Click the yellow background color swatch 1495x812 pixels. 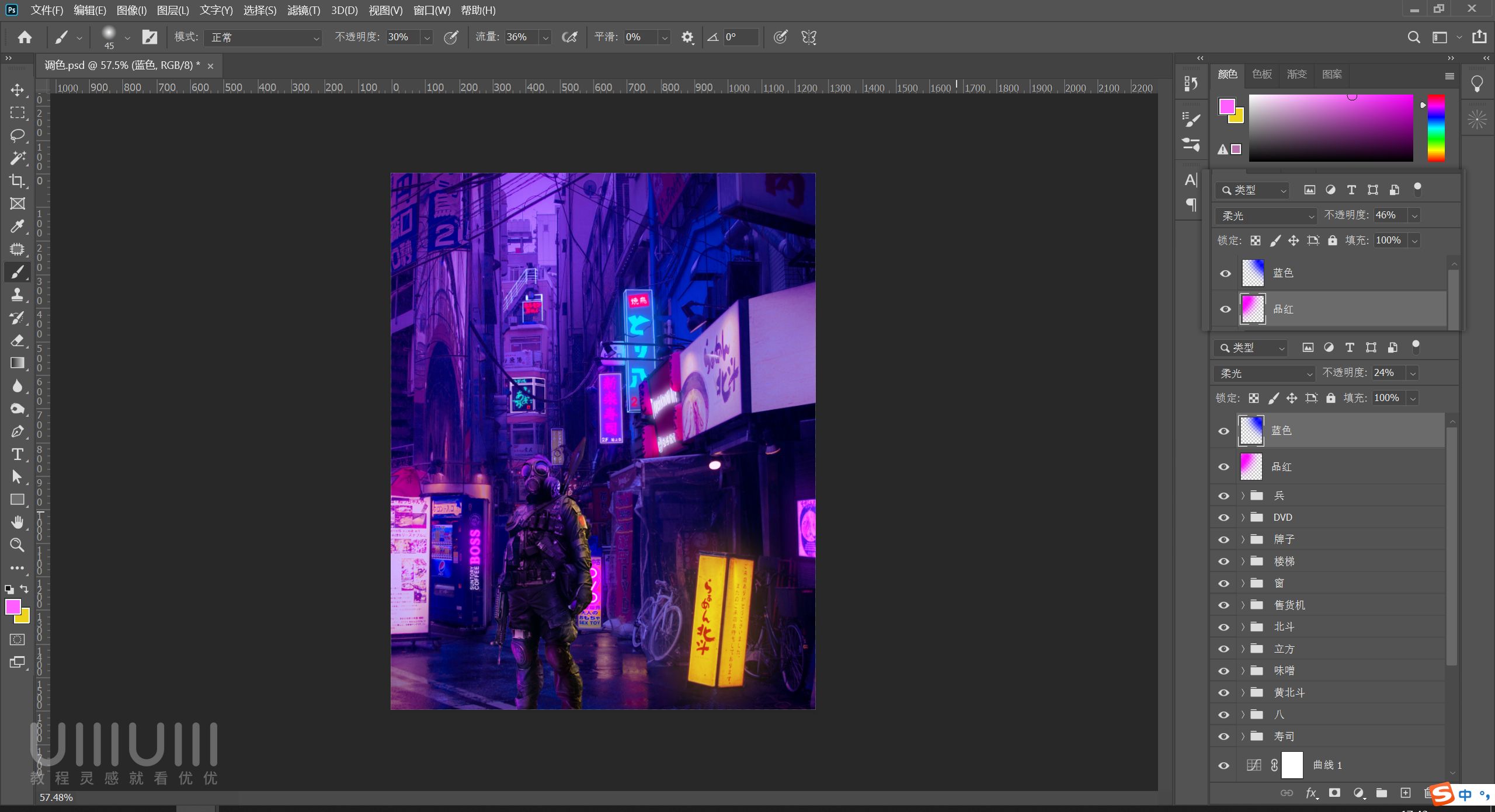click(x=25, y=618)
